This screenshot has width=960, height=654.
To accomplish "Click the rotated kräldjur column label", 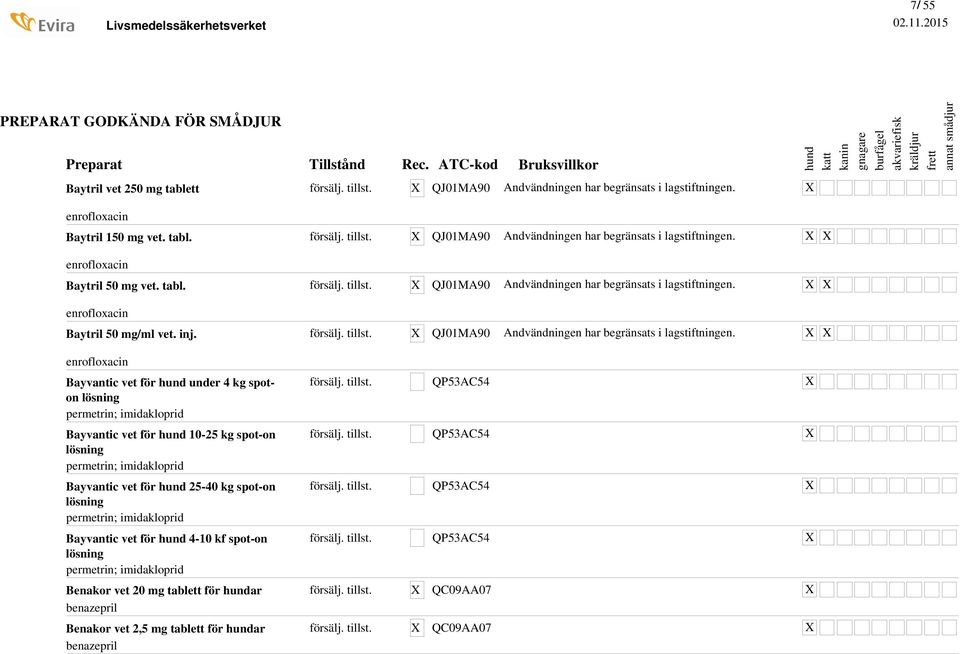I will pyautogui.click(x=914, y=151).
